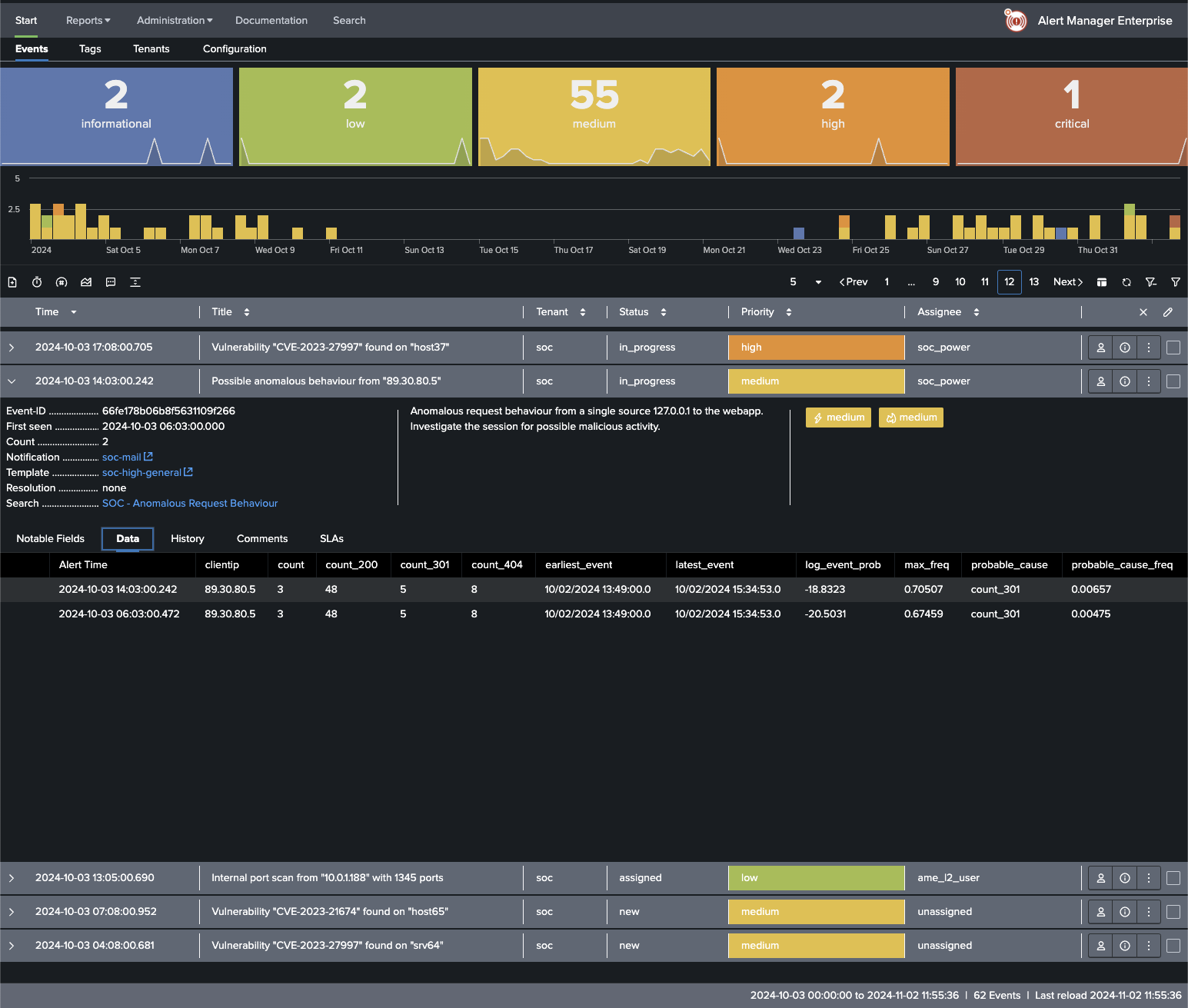
Task: Switch to the Tenants tab
Action: [151, 48]
